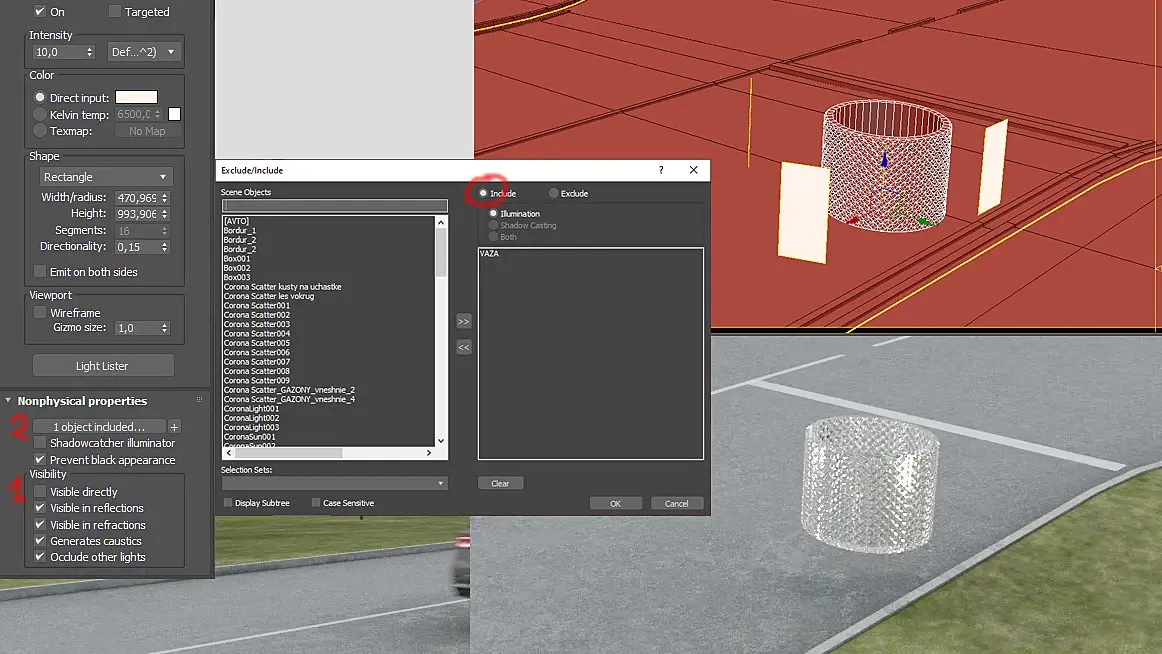Open the Selection Sets dropdown
The width and height of the screenshot is (1162, 654).
334,483
